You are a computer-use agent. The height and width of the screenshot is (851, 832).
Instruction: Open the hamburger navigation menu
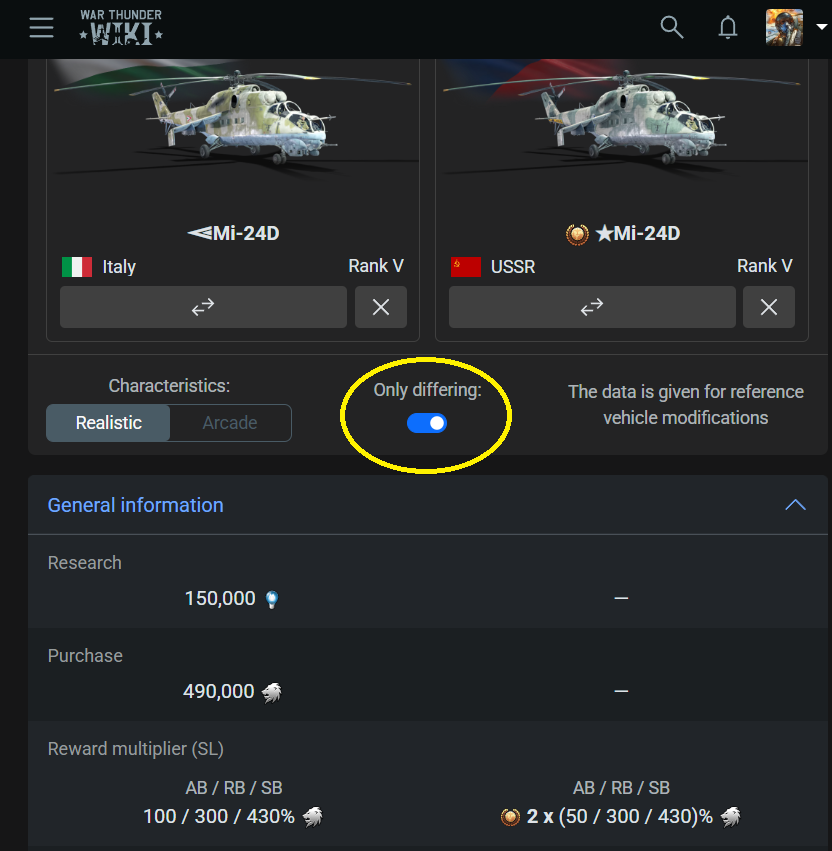(41, 27)
